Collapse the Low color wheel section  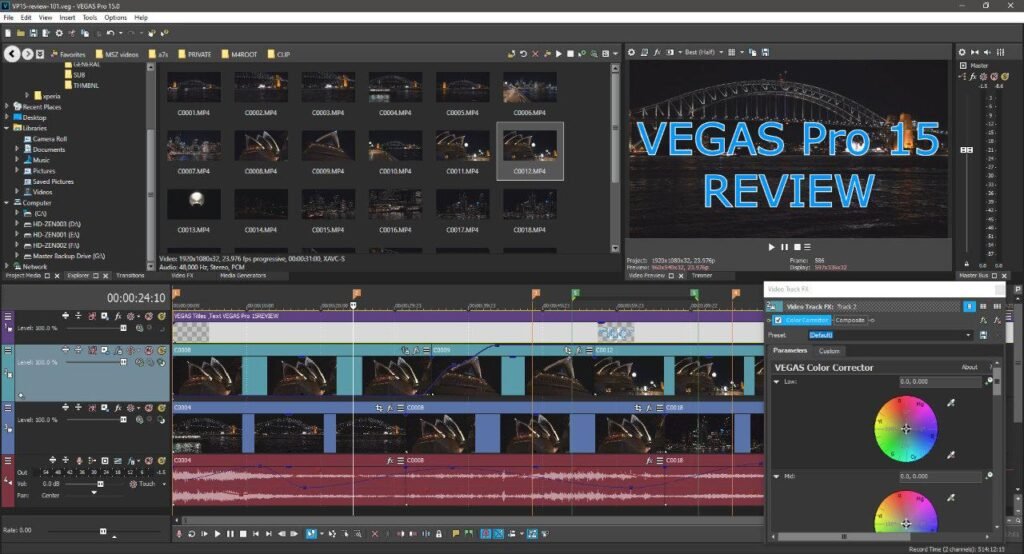(x=776, y=382)
